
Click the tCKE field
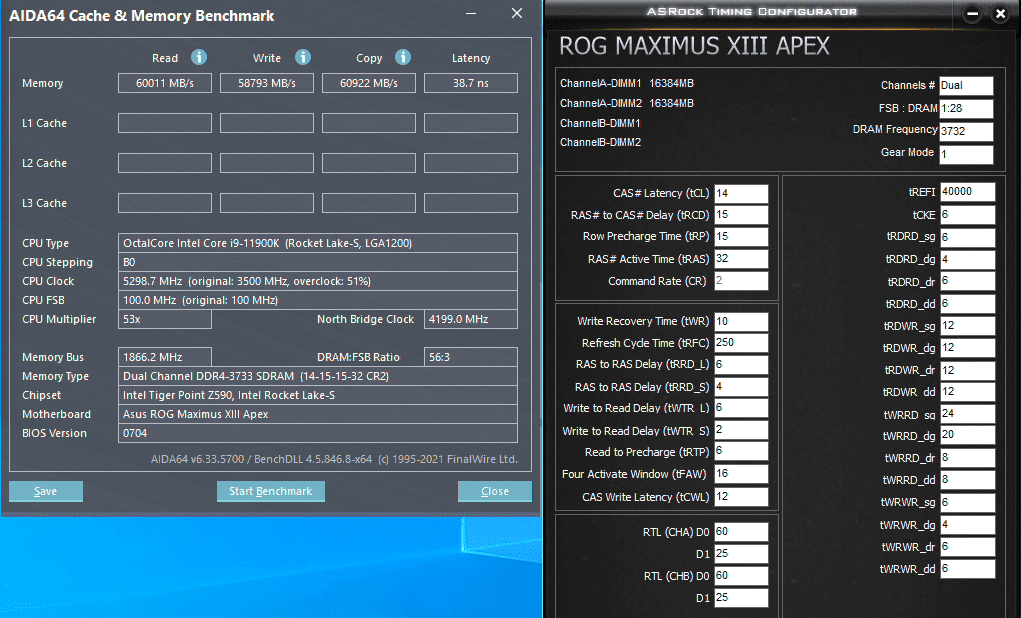(968, 215)
